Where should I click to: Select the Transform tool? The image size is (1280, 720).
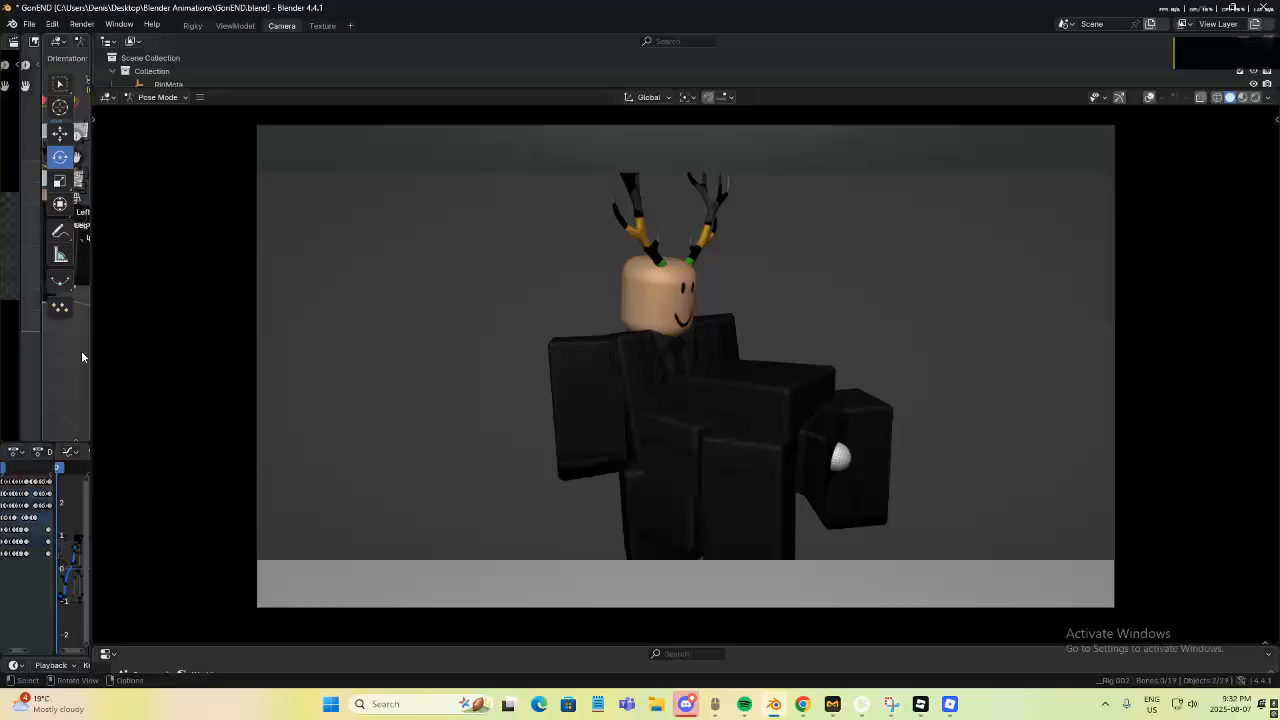[60, 204]
